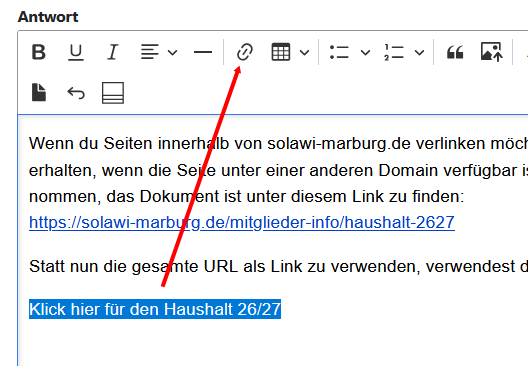The height and width of the screenshot is (366, 528).
Task: Click the insert link icon
Action: (244, 52)
